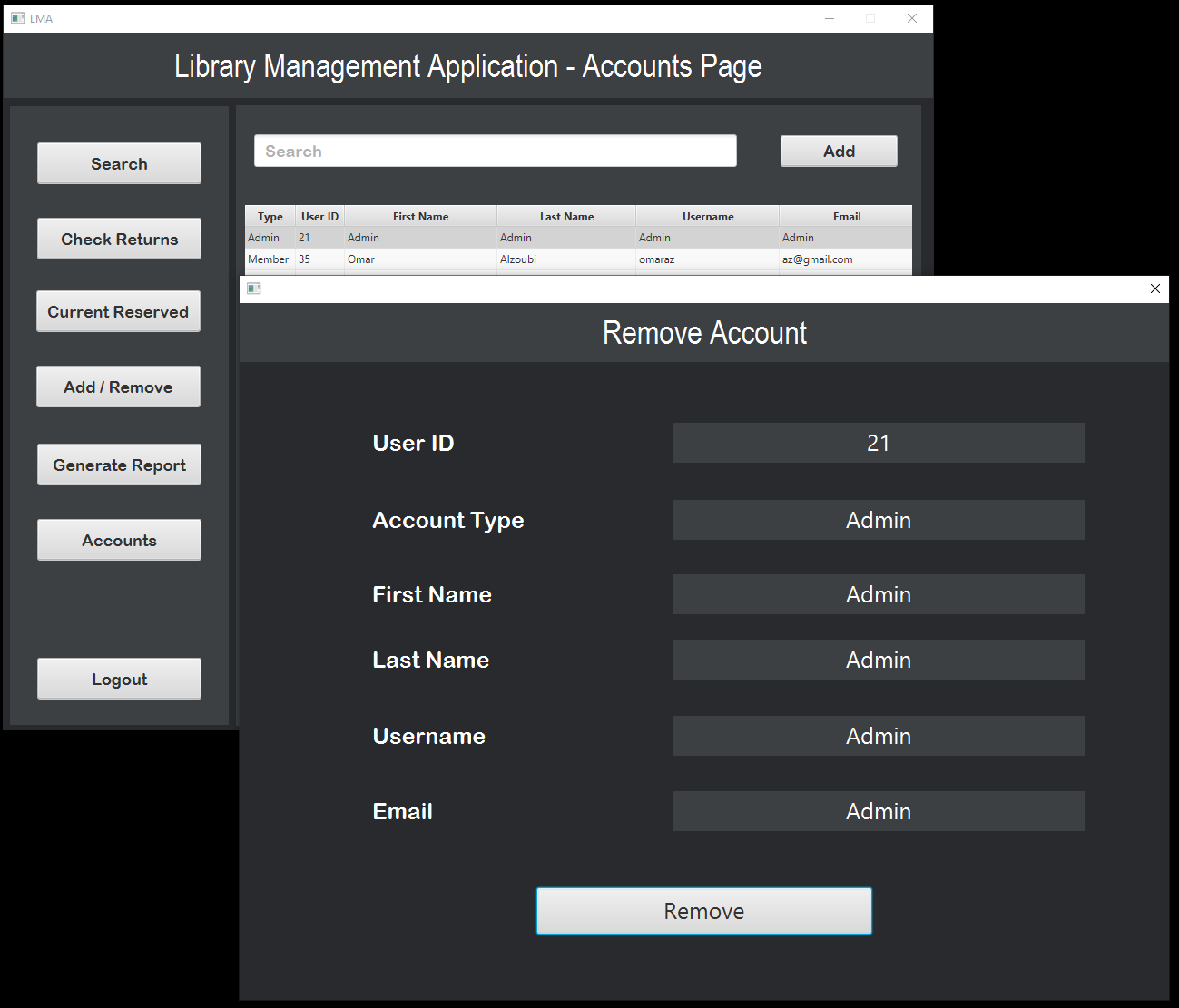Click the Search button in the sidebar
The height and width of the screenshot is (1008, 1179).
(x=119, y=163)
